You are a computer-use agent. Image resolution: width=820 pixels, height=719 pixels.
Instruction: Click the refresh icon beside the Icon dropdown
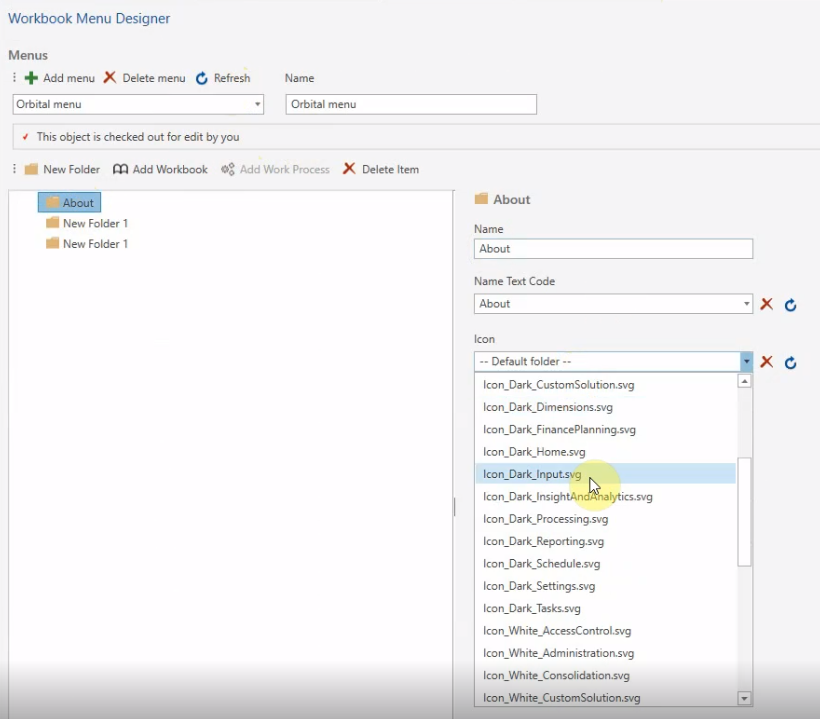pos(790,361)
